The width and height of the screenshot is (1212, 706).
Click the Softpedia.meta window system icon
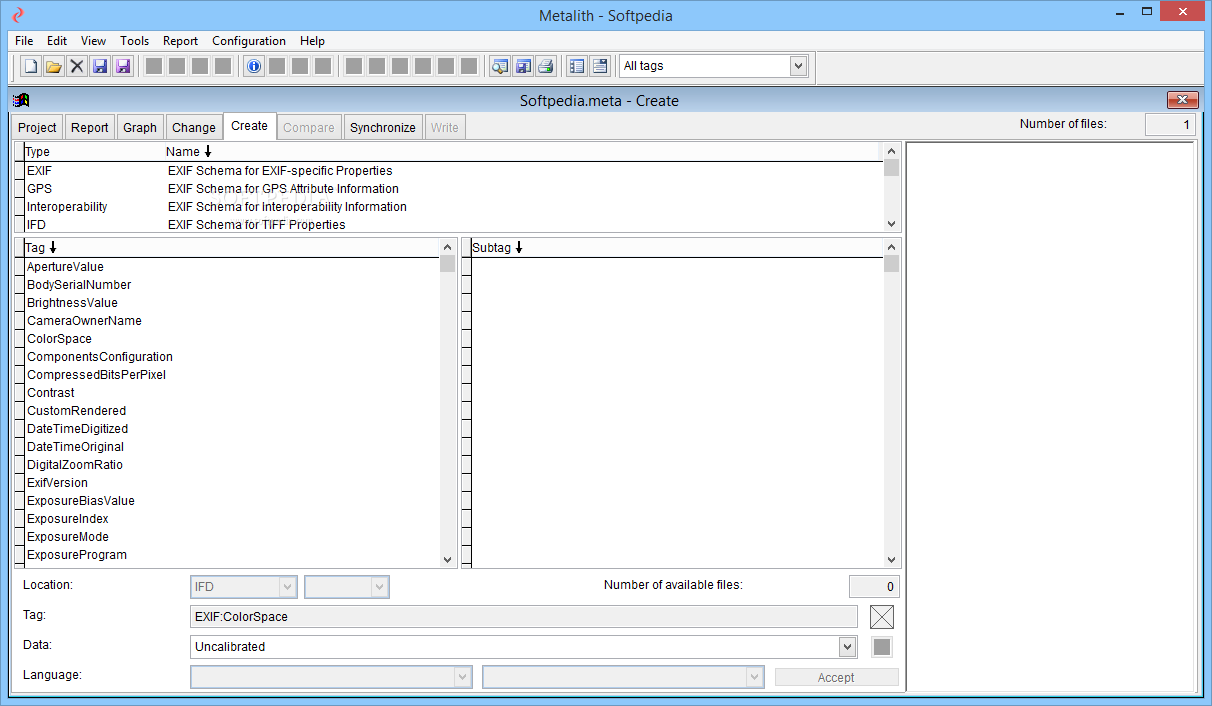click(x=21, y=100)
